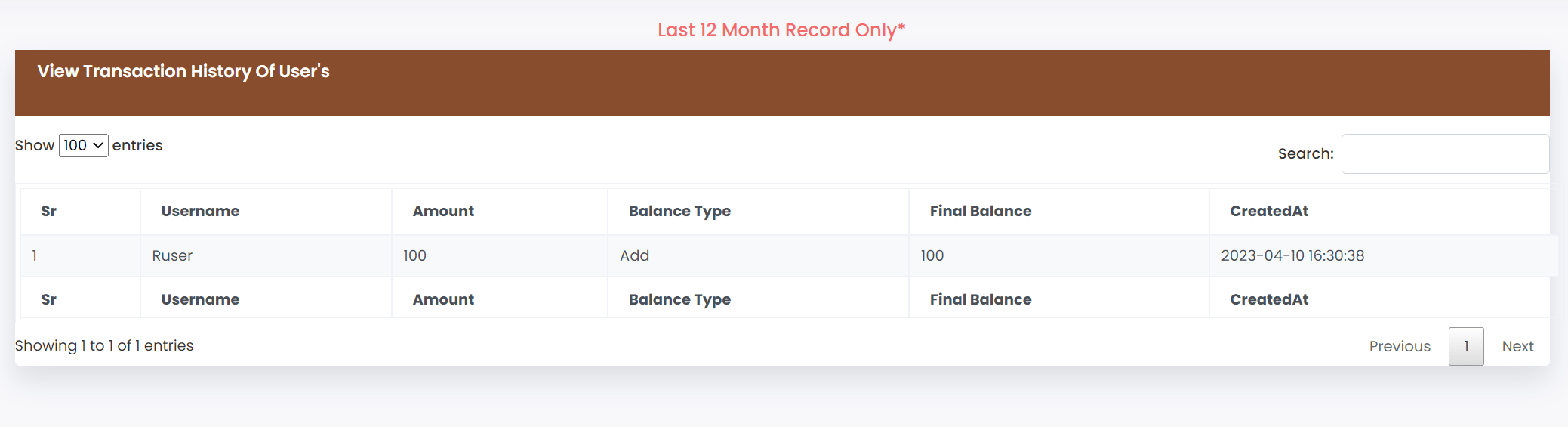Image resolution: width=1568 pixels, height=427 pixels.
Task: Sort by Final Balance column header
Action: tap(1059, 212)
